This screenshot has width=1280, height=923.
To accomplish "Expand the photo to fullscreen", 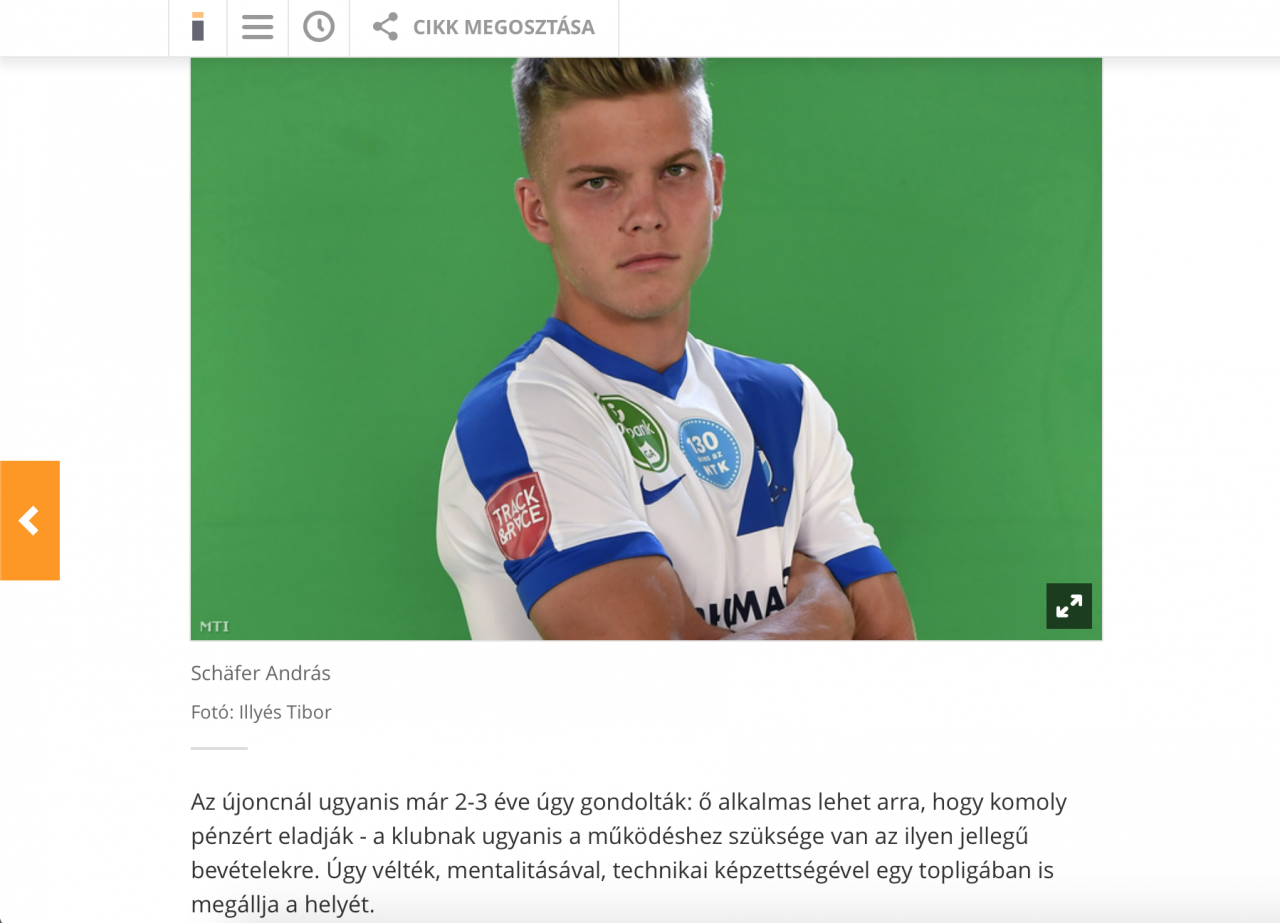I will pos(1069,606).
